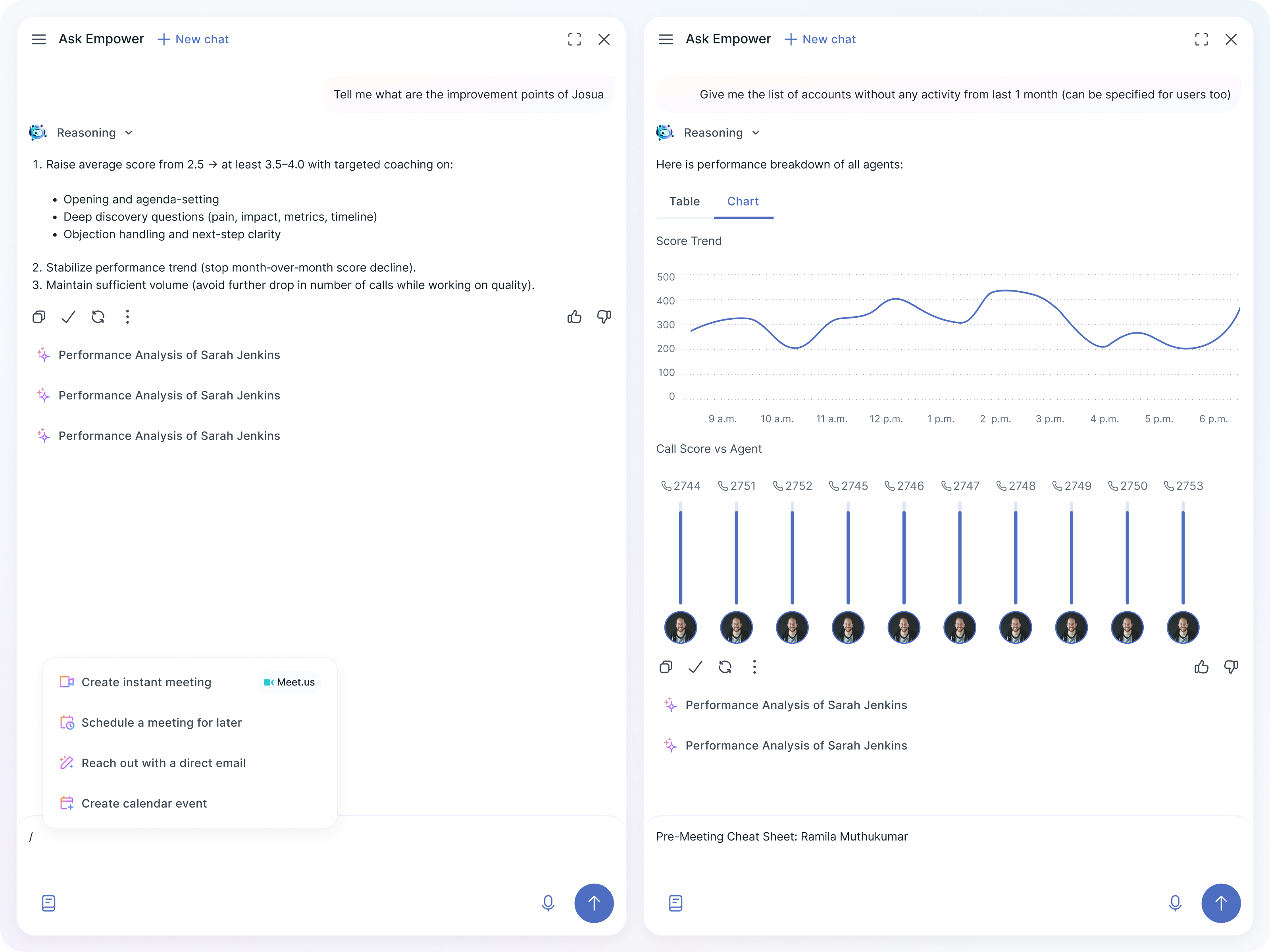Thumbs down the agent performance chart response
Viewport: 1270px width, 952px height.
[1230, 667]
